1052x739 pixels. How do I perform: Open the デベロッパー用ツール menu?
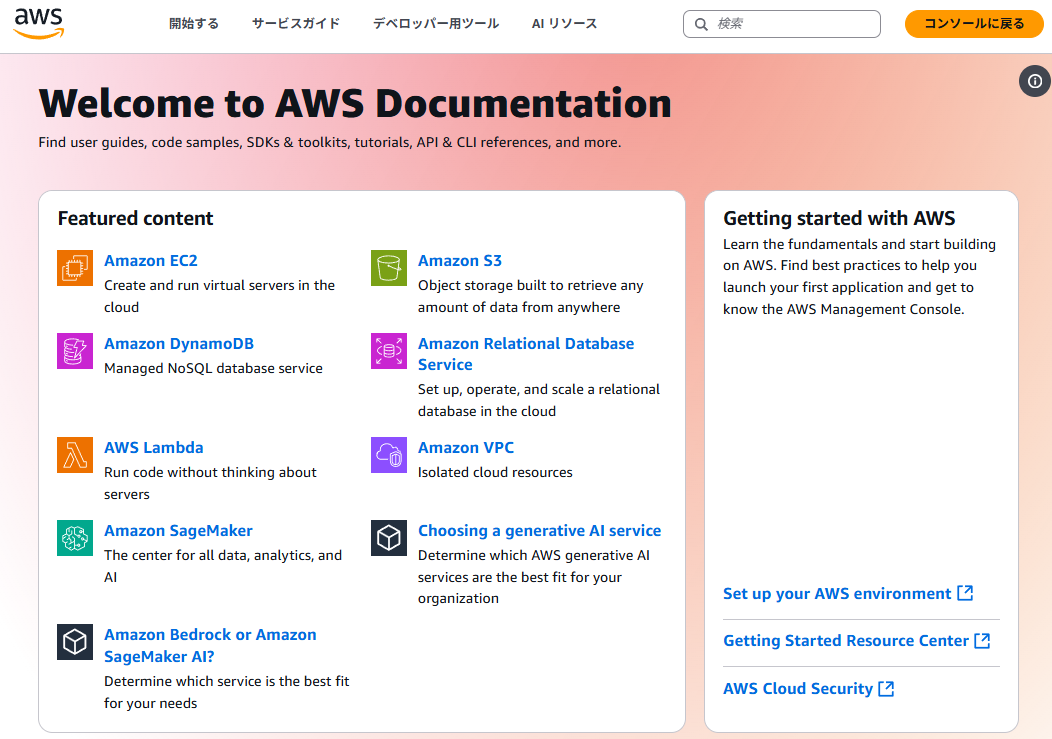(x=436, y=23)
